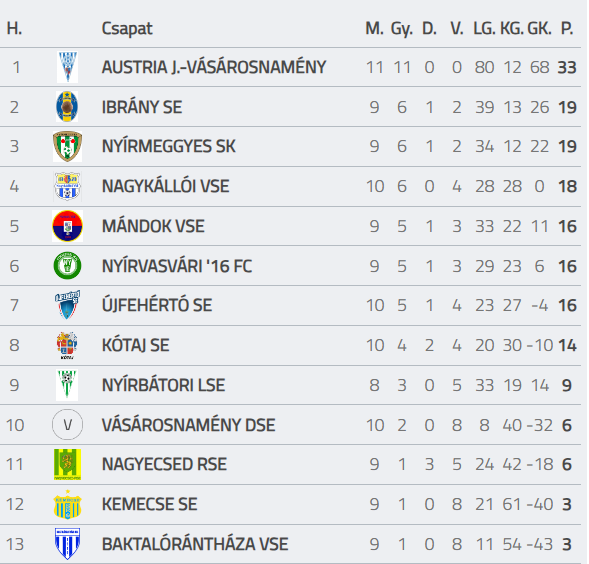Click the Vásárosnamény DSE placeholder V icon
The height and width of the screenshot is (564, 589).
68,425
